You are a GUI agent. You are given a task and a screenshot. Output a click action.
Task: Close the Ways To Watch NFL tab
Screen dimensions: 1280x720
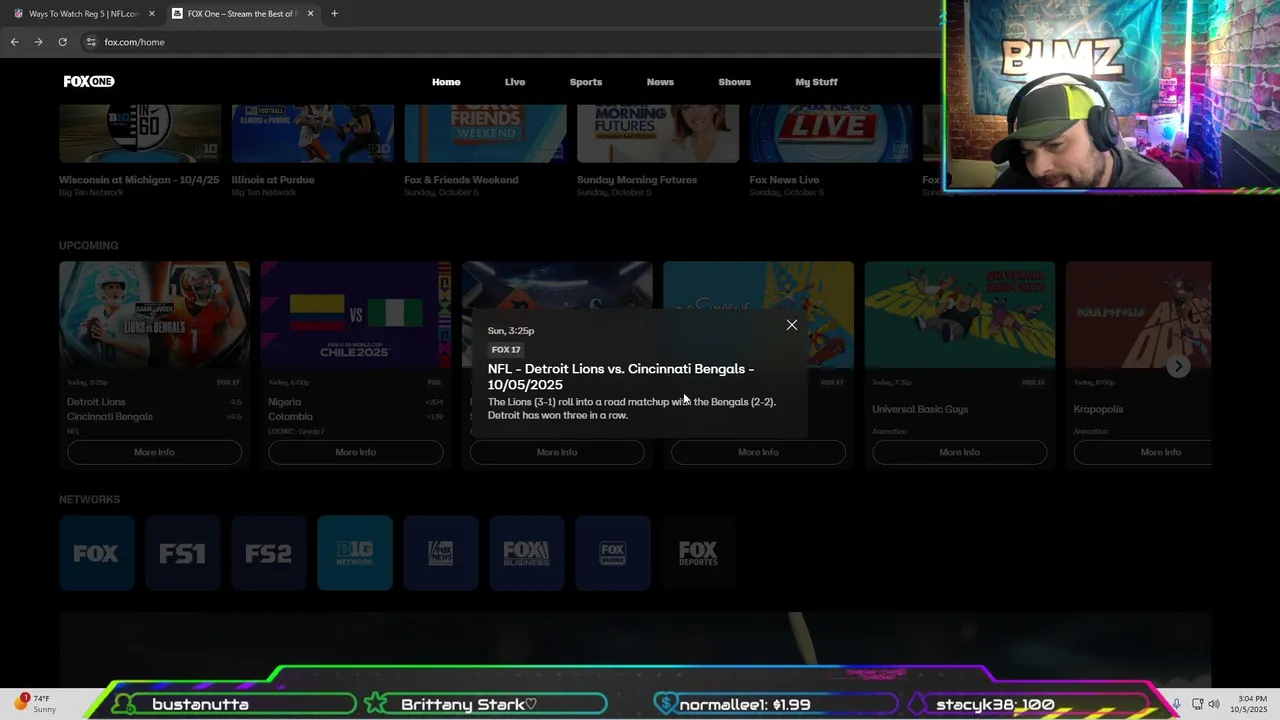point(152,14)
